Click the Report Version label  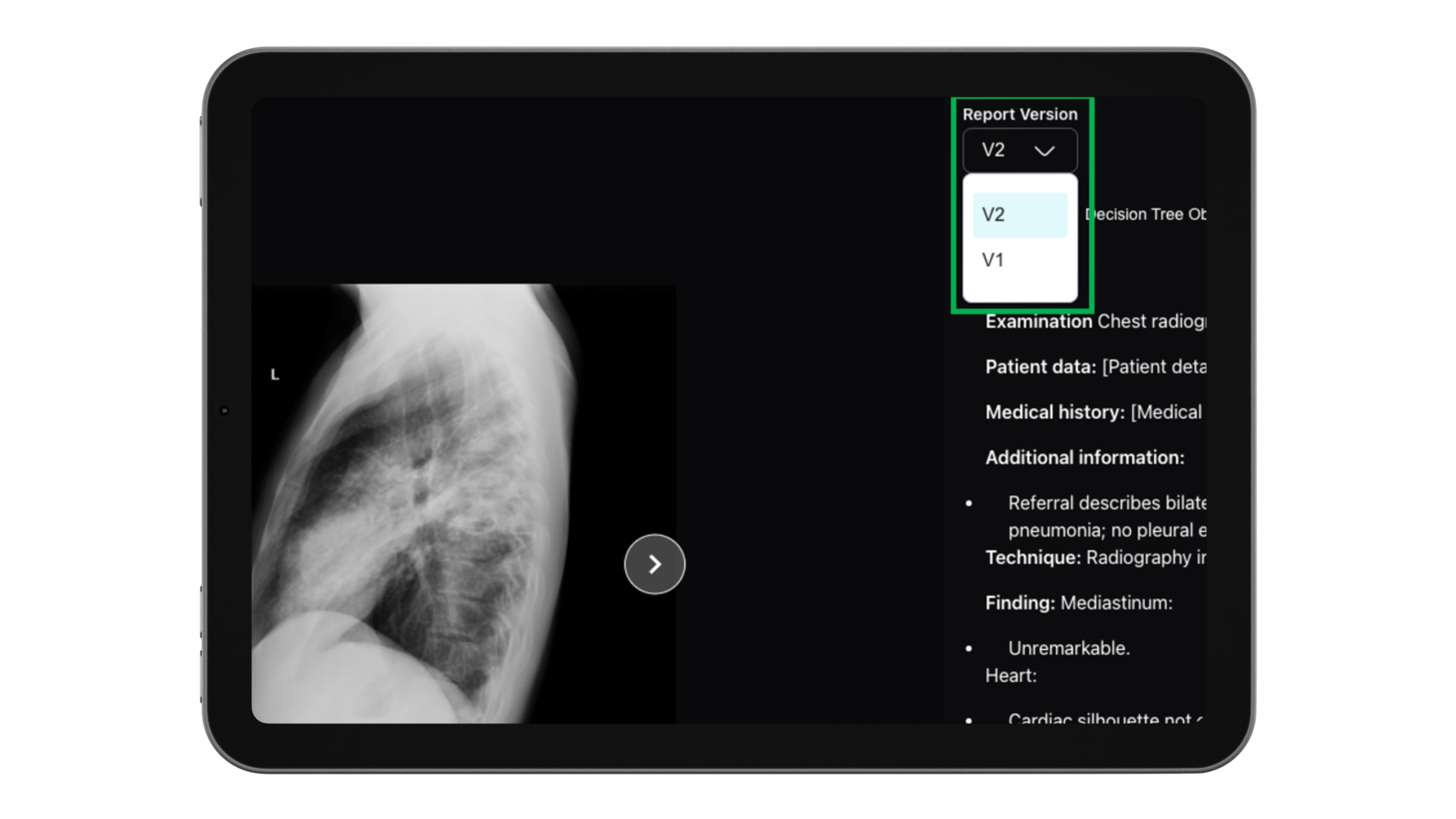1020,114
